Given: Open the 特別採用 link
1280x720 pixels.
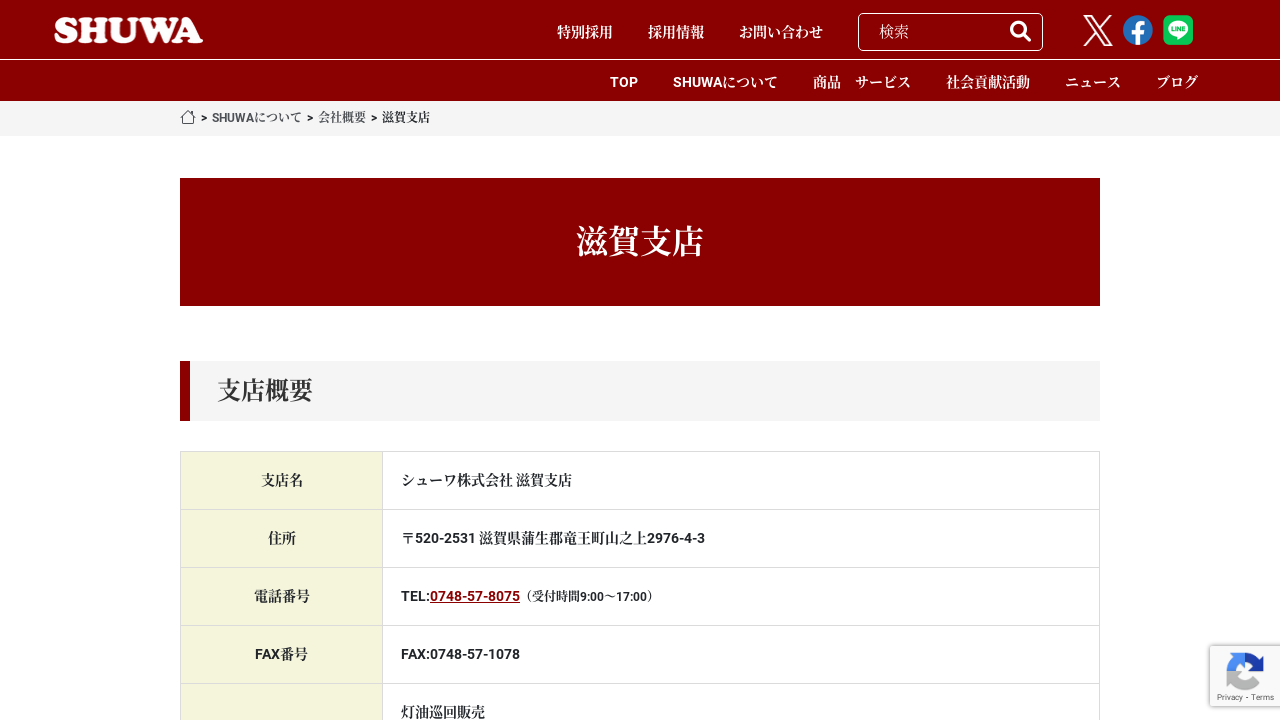Looking at the screenshot, I should (x=584, y=32).
